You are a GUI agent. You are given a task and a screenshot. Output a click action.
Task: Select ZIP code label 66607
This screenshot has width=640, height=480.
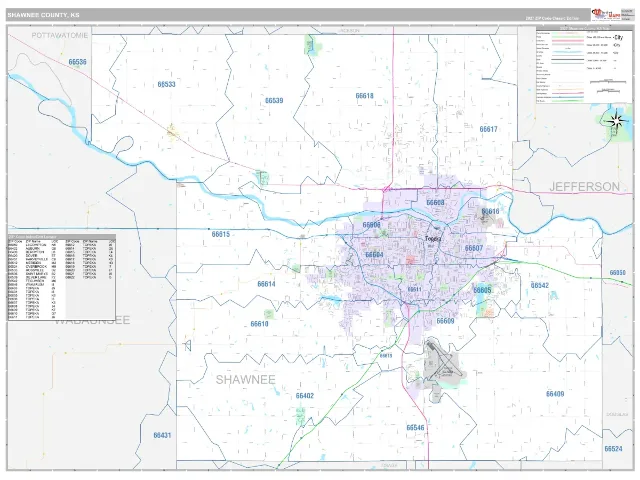coord(474,248)
